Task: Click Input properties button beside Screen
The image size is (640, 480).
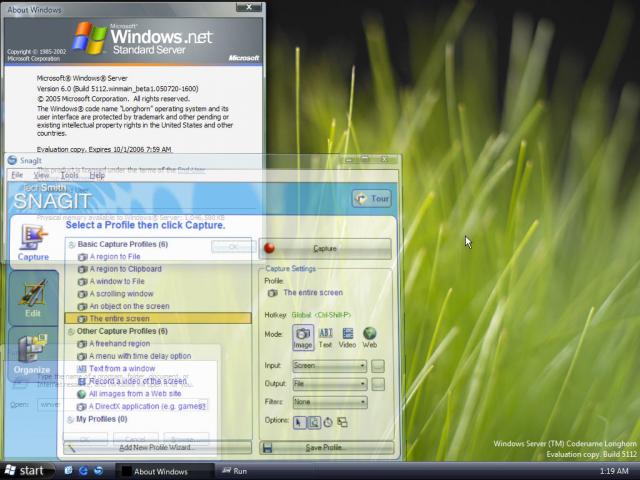Action: click(x=378, y=366)
